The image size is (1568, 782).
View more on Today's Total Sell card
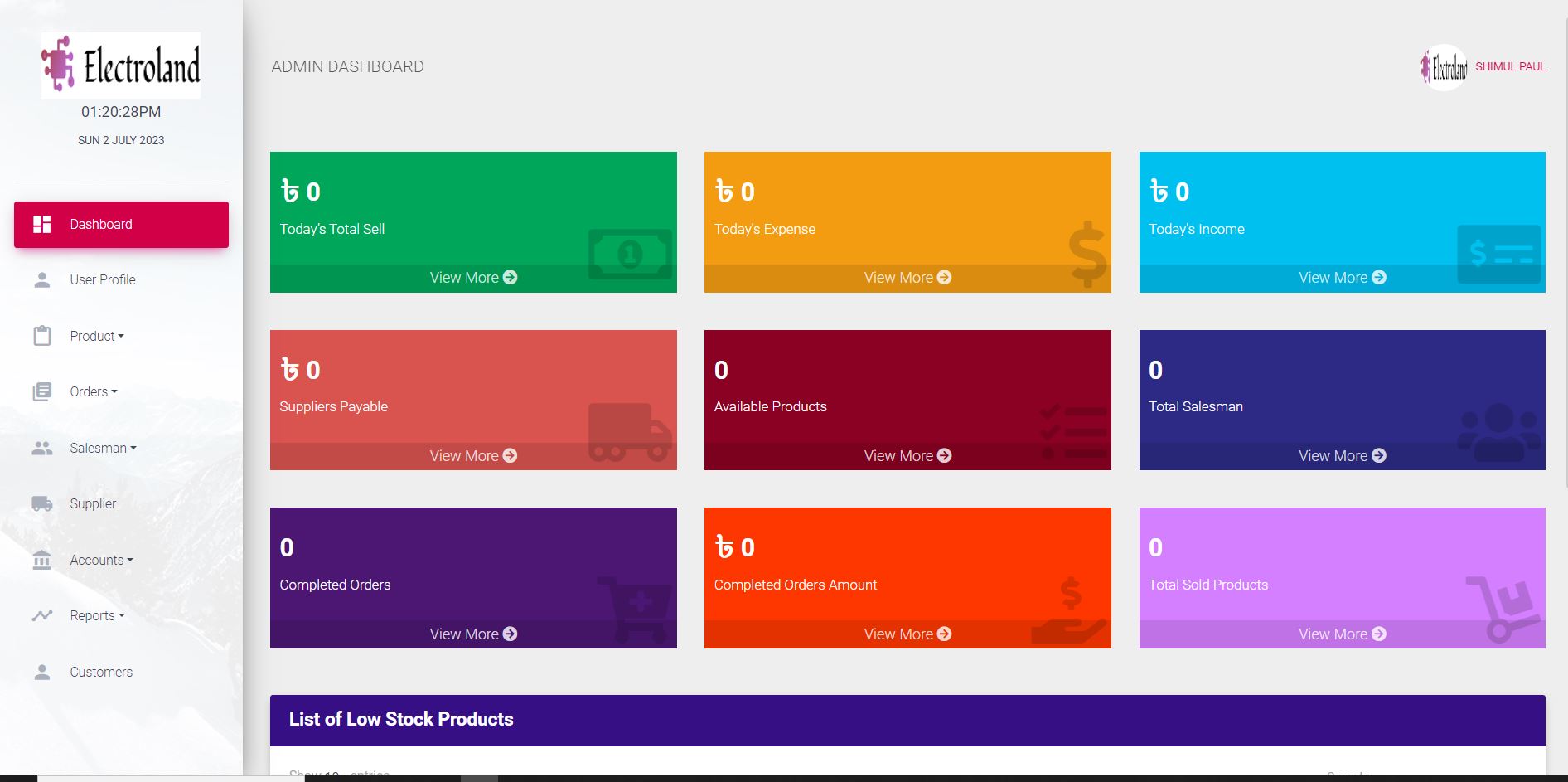pyautogui.click(x=473, y=278)
